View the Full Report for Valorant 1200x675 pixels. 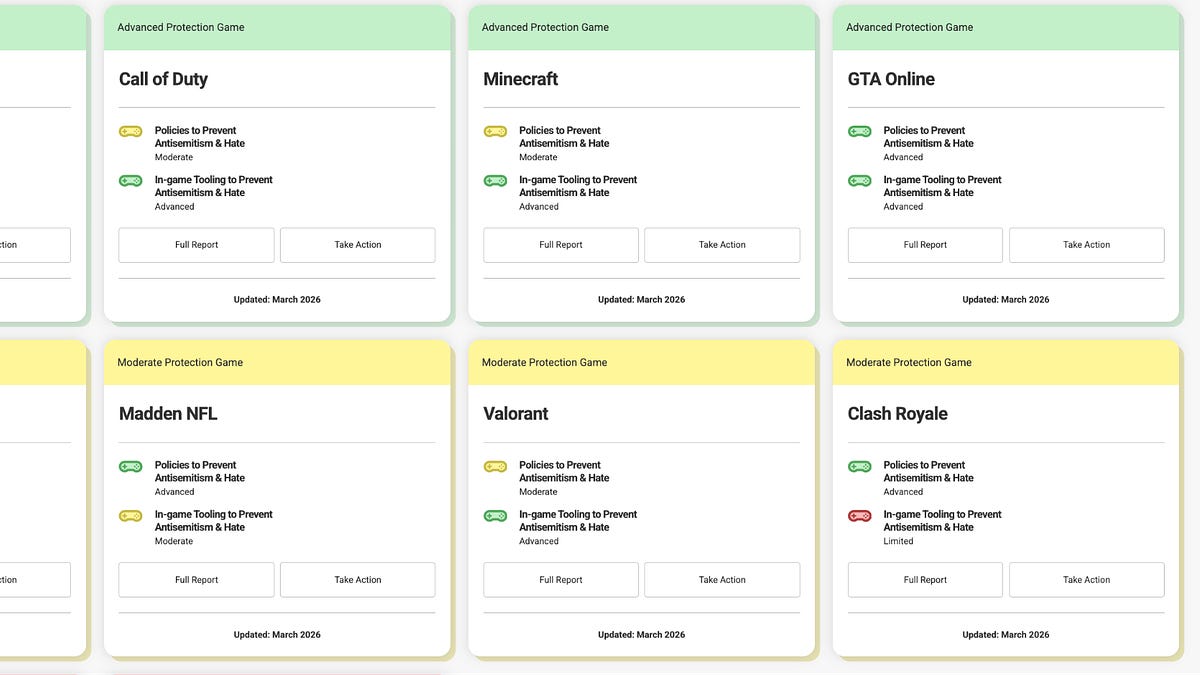tap(561, 580)
